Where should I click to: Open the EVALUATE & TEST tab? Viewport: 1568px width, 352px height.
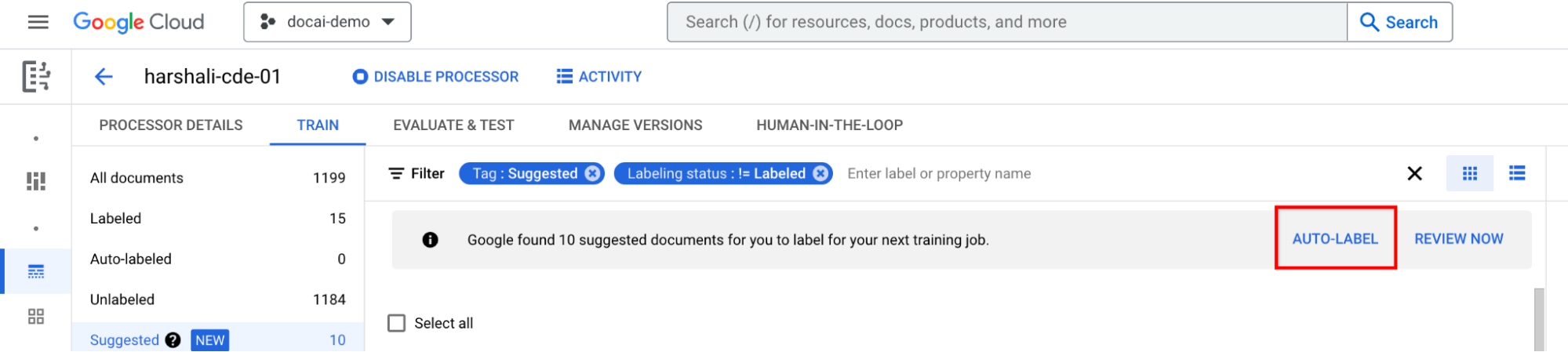[453, 125]
